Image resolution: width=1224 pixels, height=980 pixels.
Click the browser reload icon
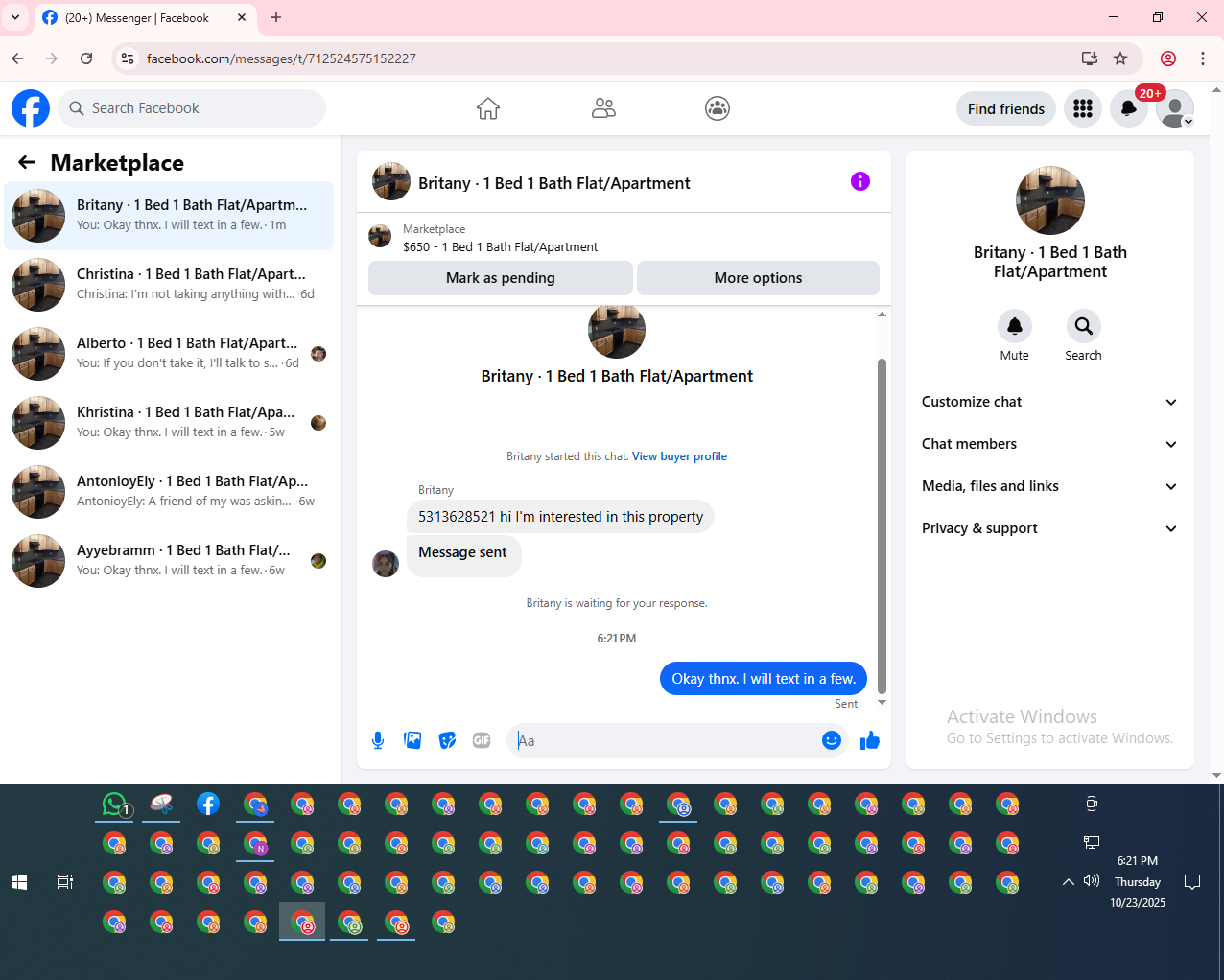(x=86, y=58)
